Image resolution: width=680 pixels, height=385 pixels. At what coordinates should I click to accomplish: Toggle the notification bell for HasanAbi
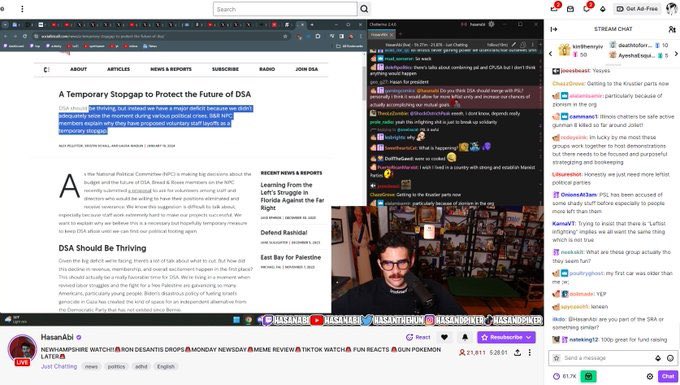click(465, 337)
